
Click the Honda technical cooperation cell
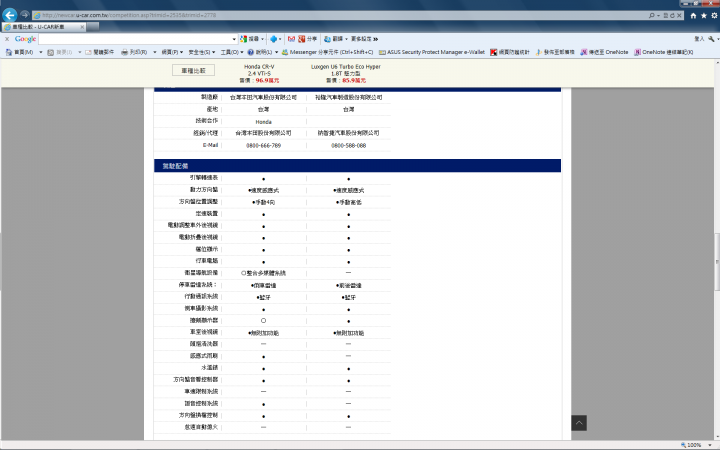click(x=264, y=122)
